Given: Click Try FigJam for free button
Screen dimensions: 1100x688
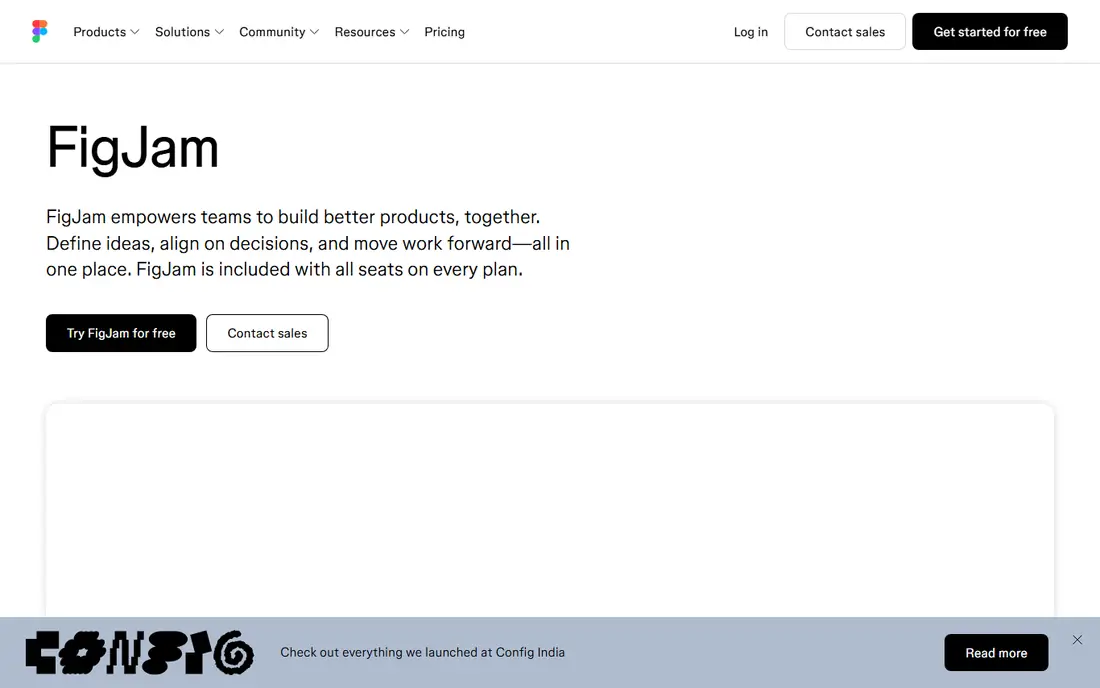Looking at the screenshot, I should (x=121, y=333).
